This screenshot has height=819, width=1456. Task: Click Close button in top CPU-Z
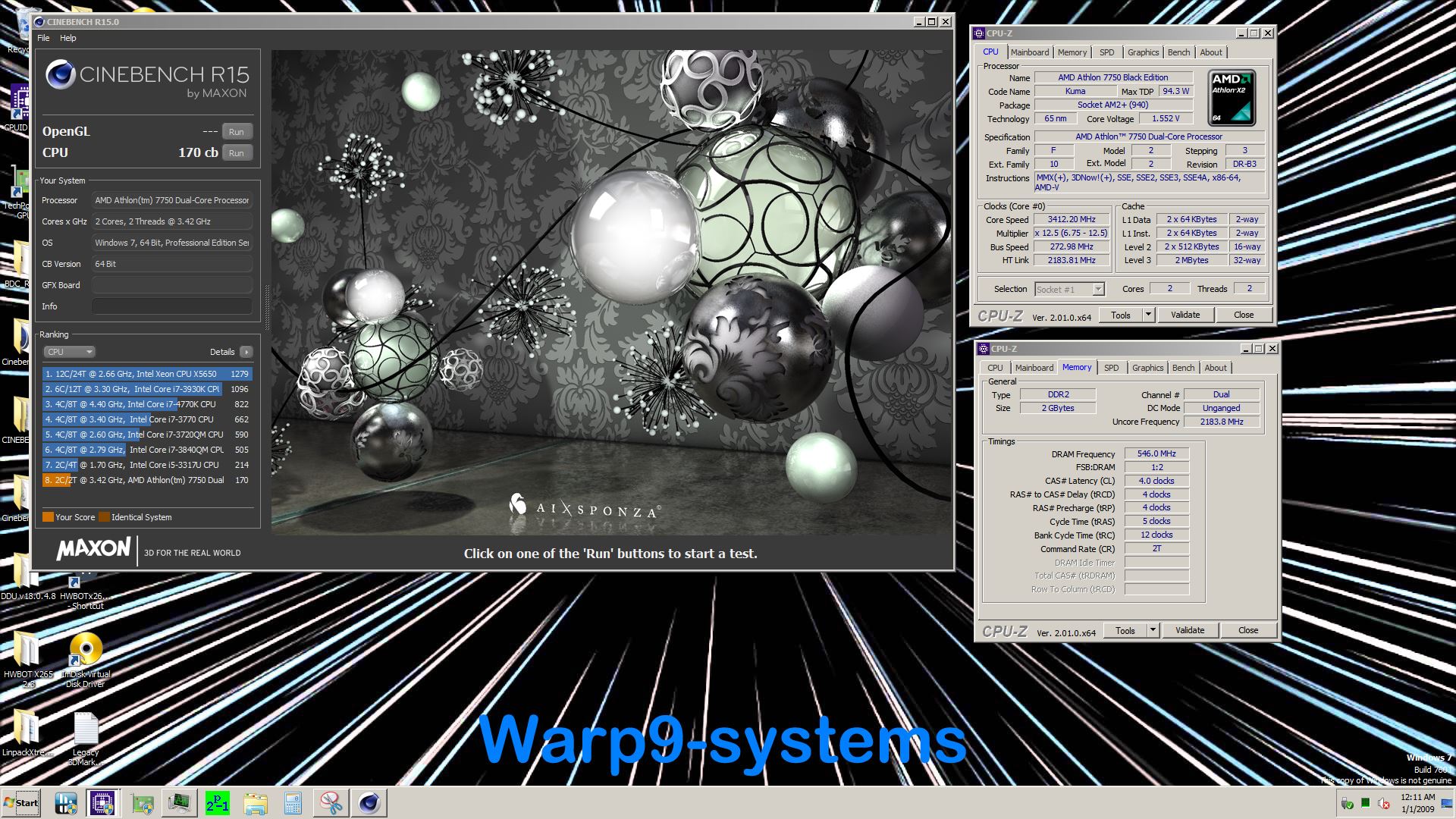(x=1244, y=315)
